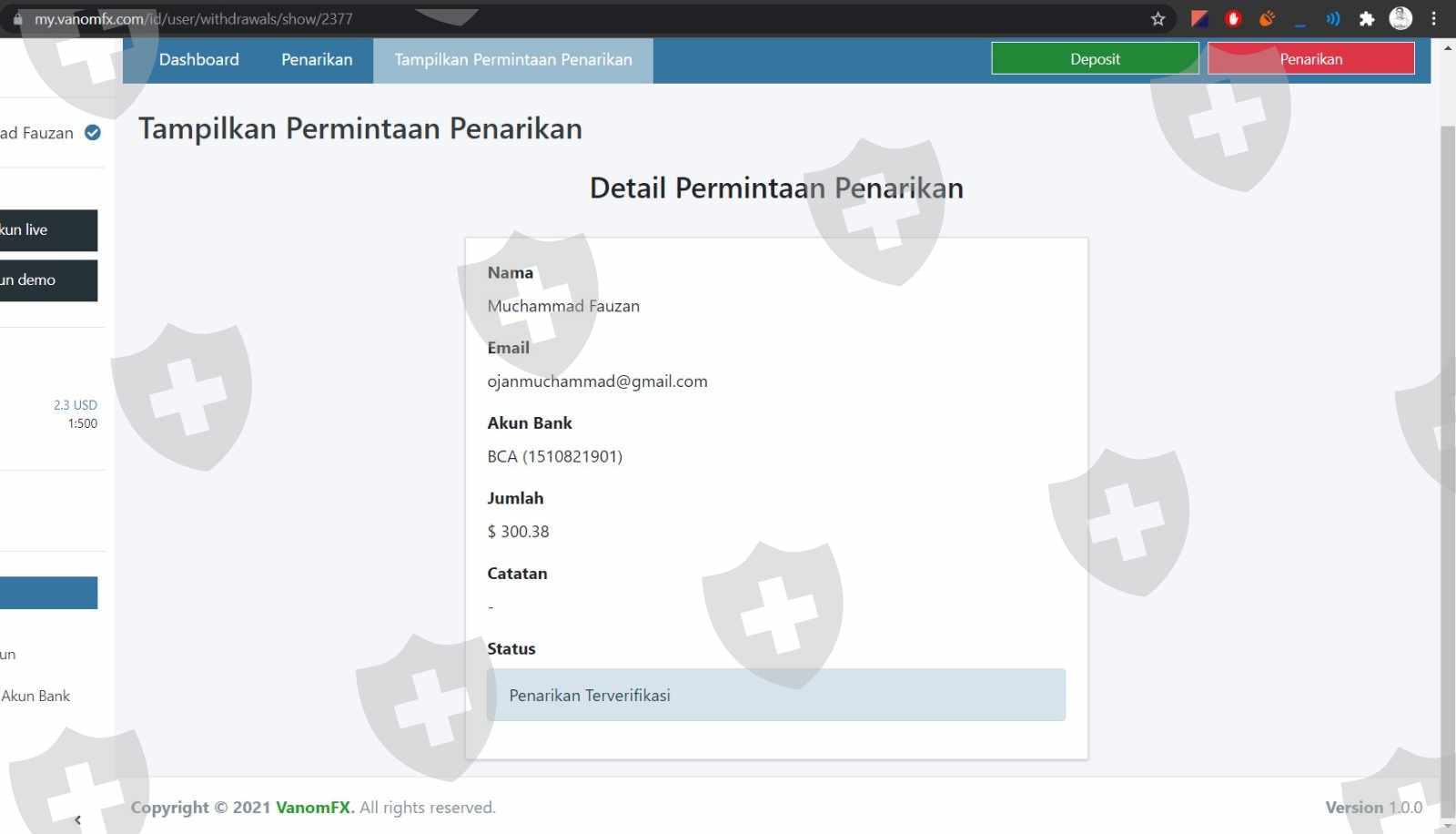The height and width of the screenshot is (834, 1456).
Task: Click the red Penarikan button
Action: tap(1311, 59)
